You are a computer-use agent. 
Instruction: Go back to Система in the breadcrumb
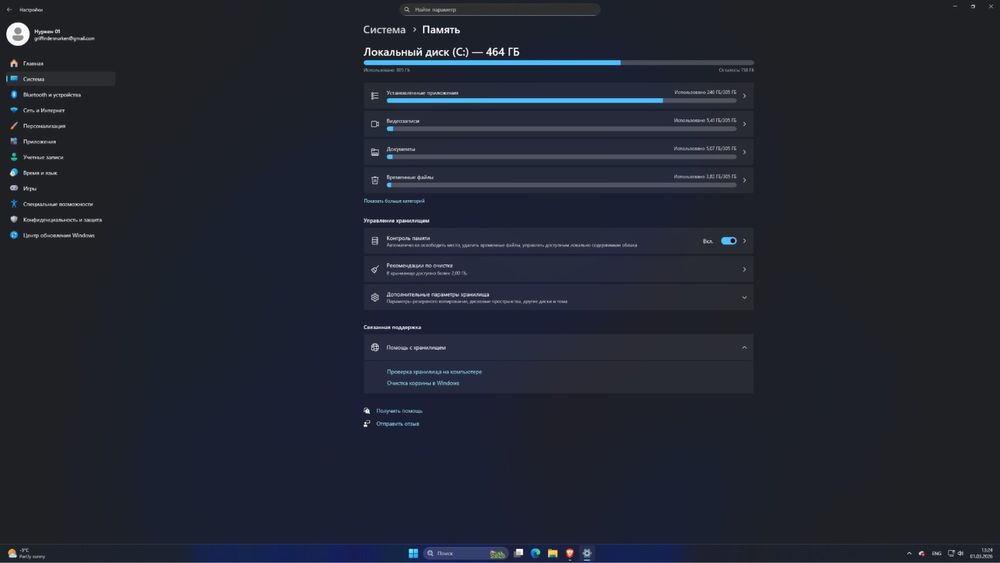click(384, 30)
